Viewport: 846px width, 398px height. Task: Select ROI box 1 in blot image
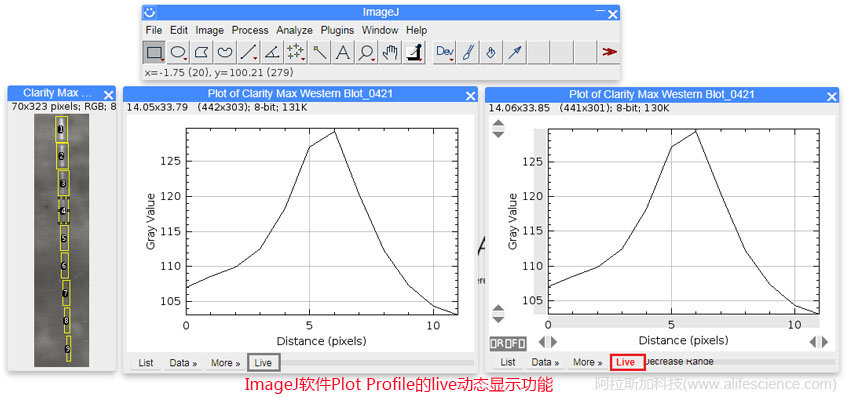(61, 129)
